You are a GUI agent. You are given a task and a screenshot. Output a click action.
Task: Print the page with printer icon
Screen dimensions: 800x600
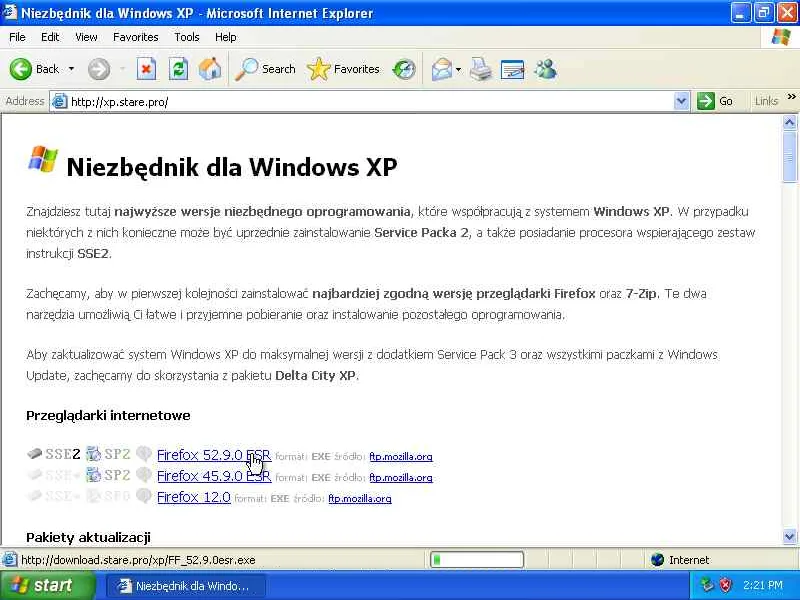[481, 69]
